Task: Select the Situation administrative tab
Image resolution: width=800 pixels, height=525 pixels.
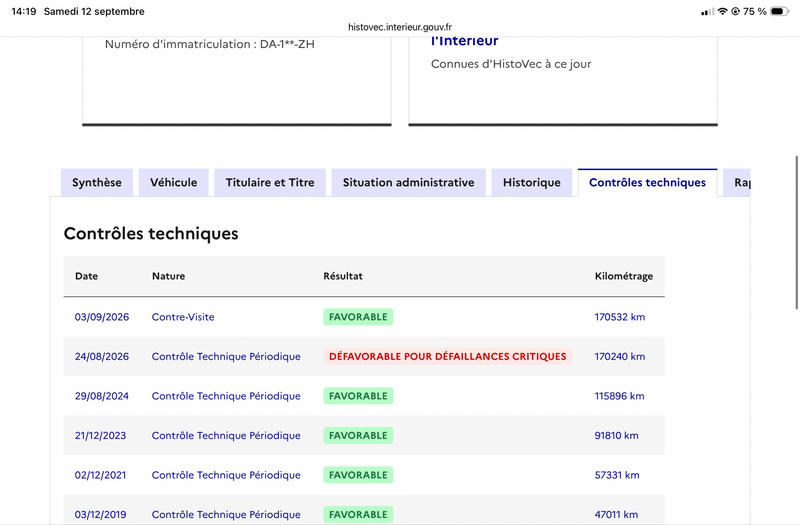Action: 408,183
